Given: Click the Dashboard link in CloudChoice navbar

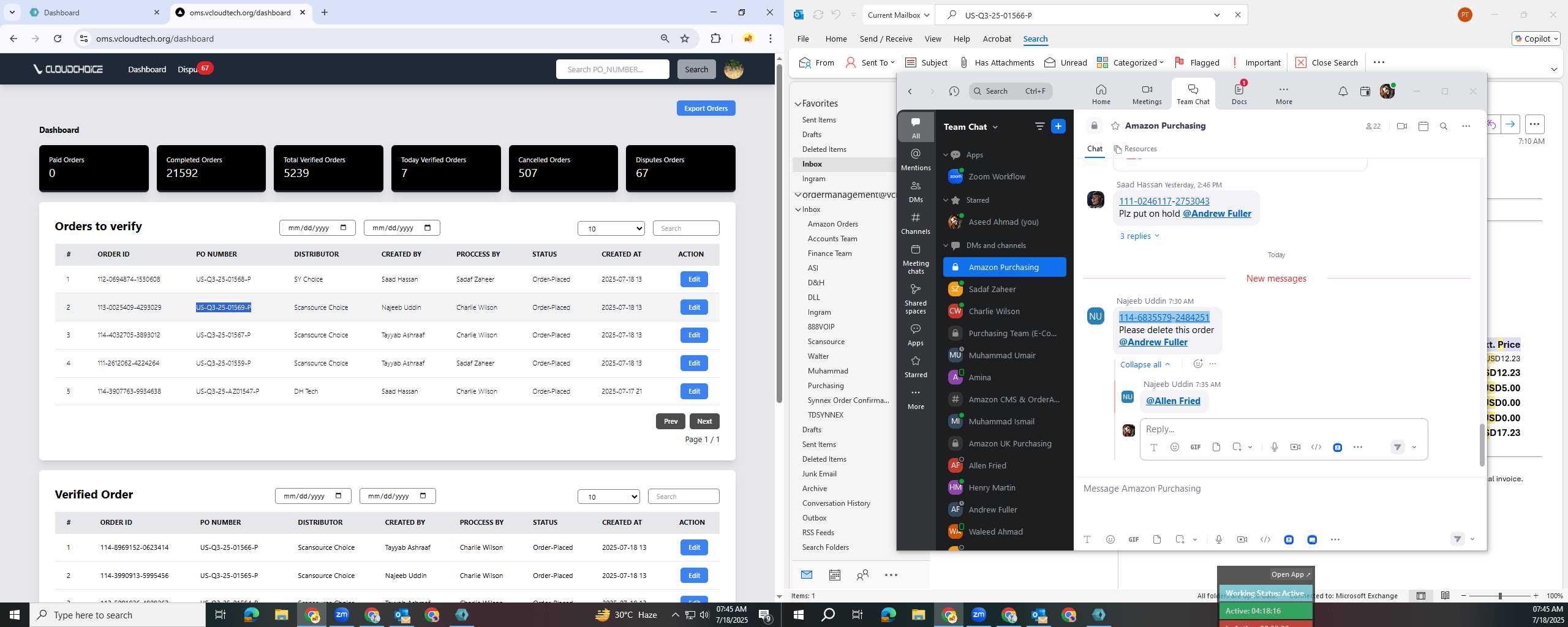Looking at the screenshot, I should pyautogui.click(x=147, y=69).
